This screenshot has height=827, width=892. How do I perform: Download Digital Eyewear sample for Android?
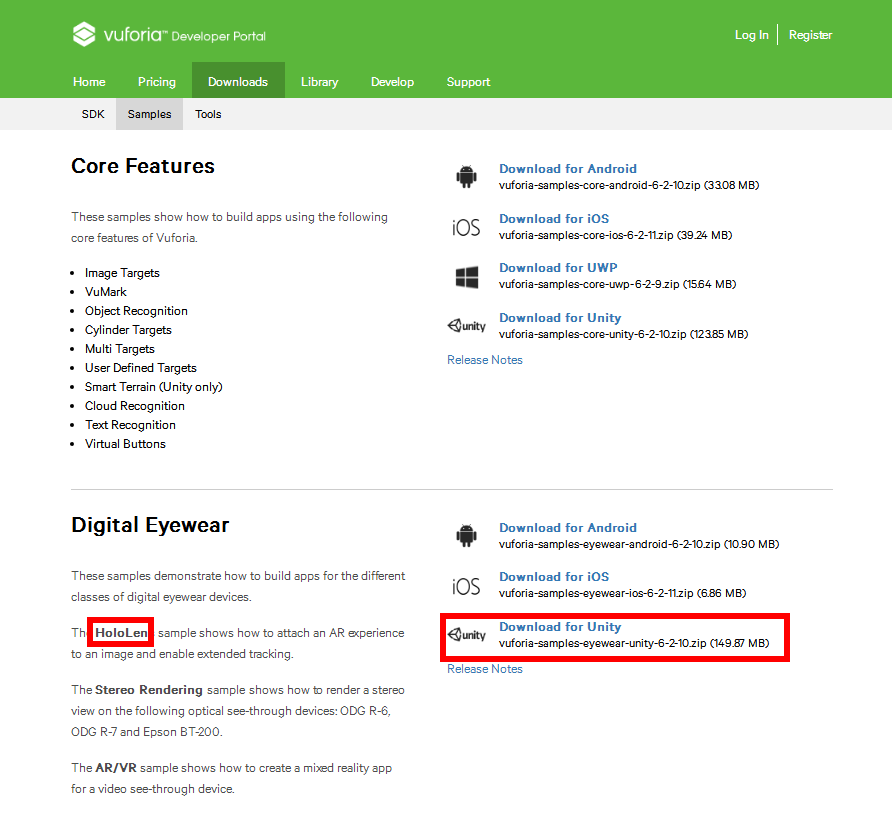pyautogui.click(x=568, y=528)
